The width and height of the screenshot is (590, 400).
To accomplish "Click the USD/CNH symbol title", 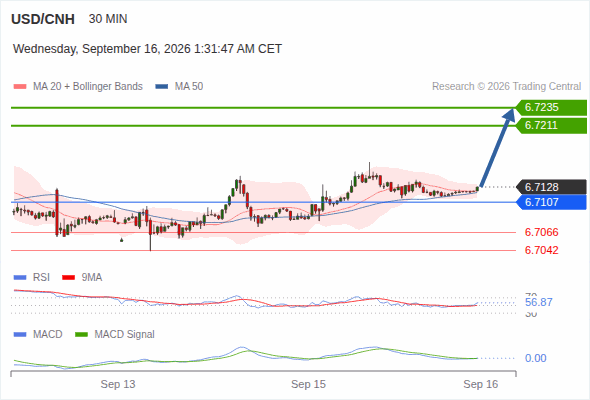I will click(43, 19).
